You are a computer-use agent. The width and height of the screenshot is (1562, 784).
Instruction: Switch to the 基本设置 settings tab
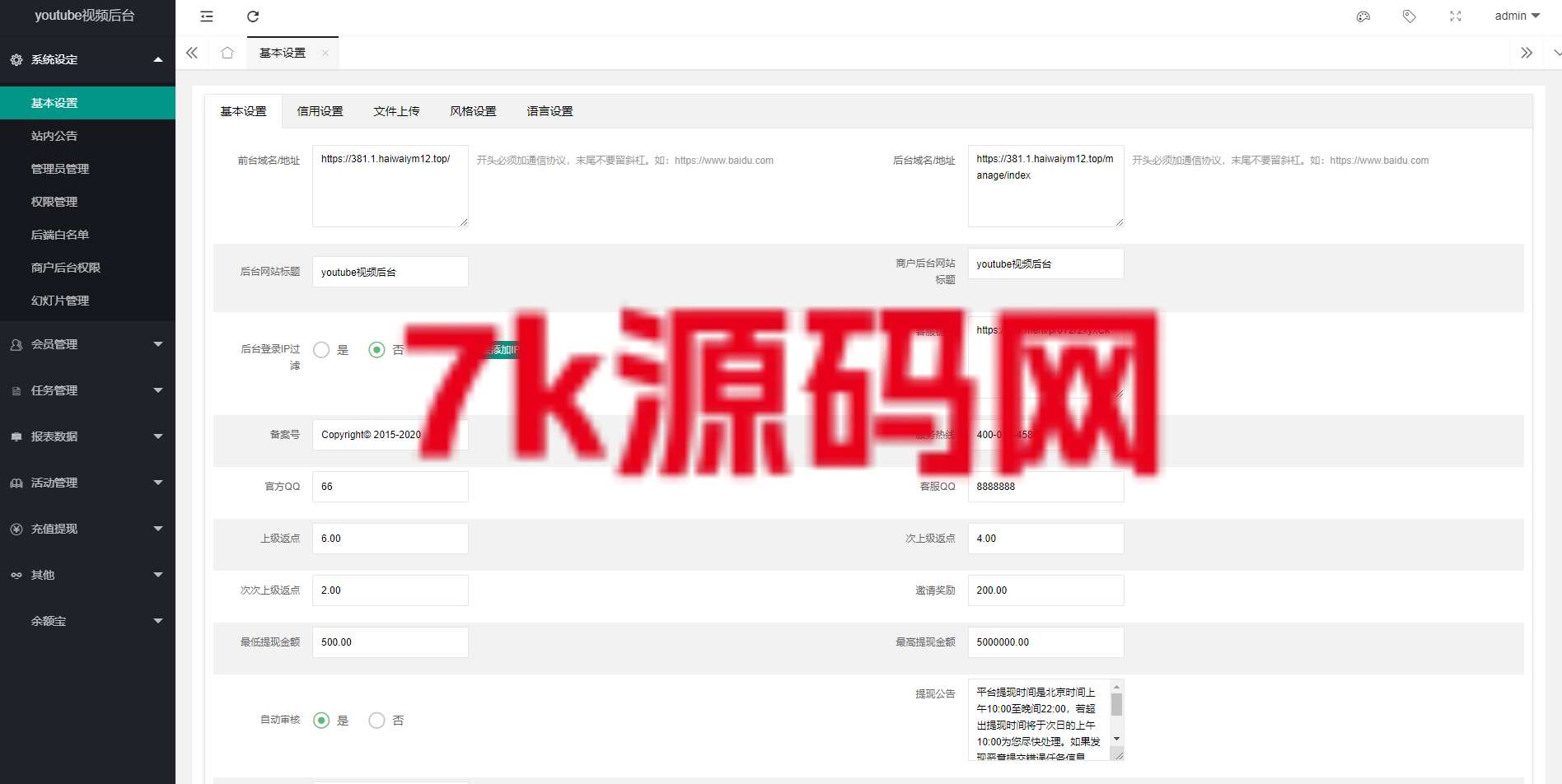point(243,111)
